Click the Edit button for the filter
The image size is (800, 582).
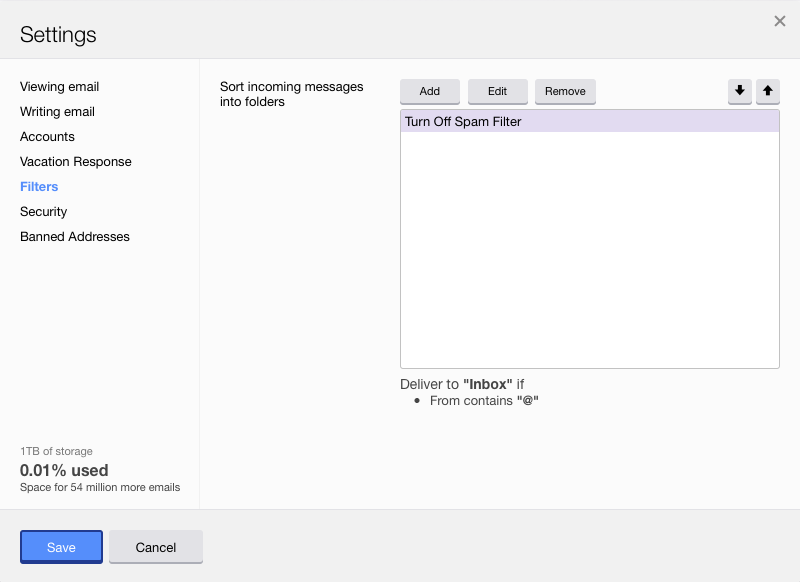coord(497,91)
